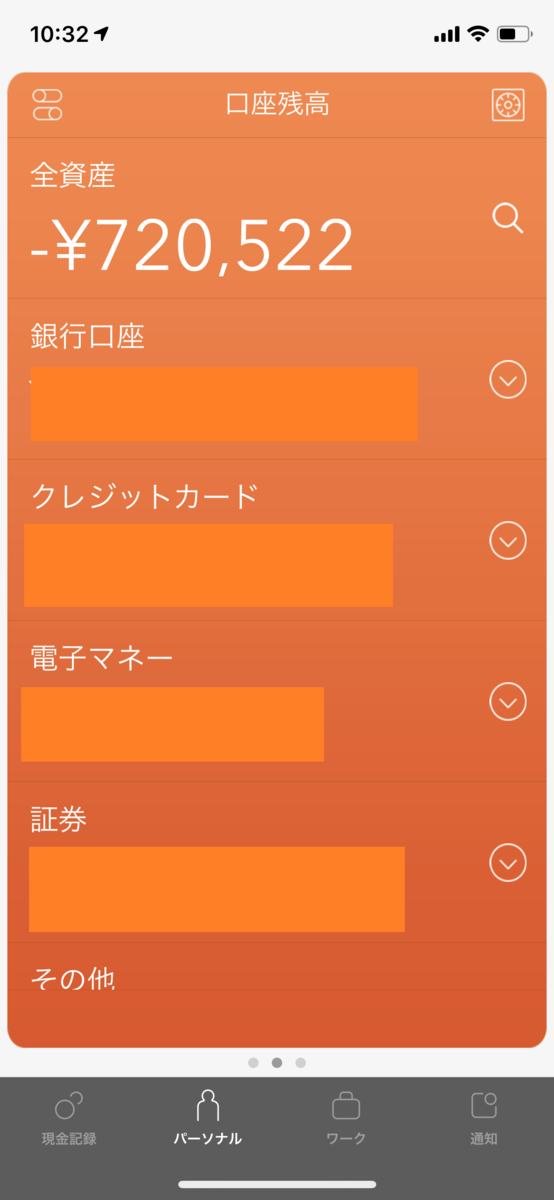The width and height of the screenshot is (554, 1200).
Task: Expand the 銀行口座 section chevron
Action: point(508,379)
